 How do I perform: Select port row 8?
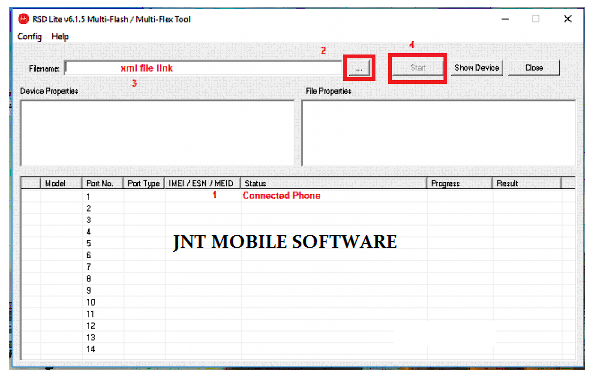298,279
